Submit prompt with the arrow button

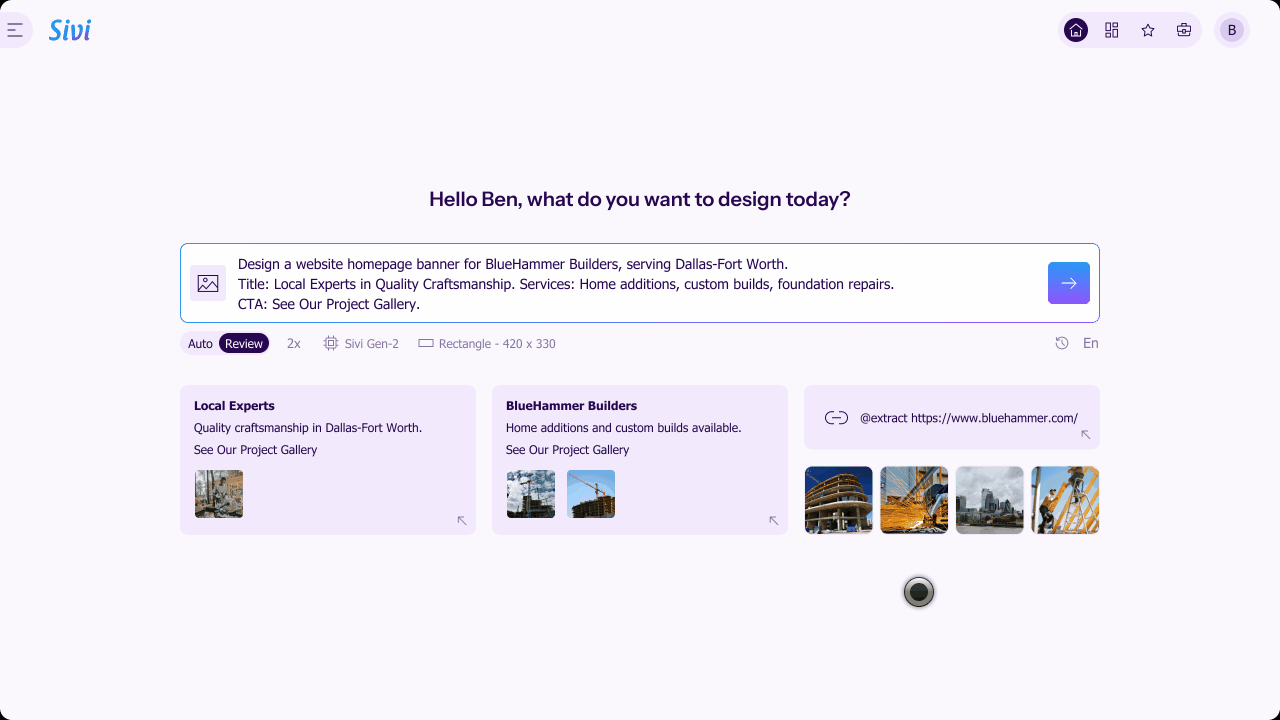(1069, 283)
